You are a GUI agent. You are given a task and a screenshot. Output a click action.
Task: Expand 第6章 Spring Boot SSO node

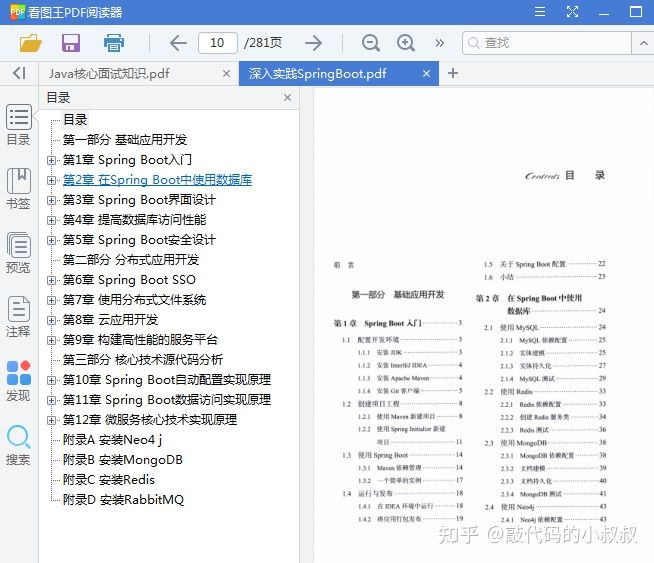51,280
